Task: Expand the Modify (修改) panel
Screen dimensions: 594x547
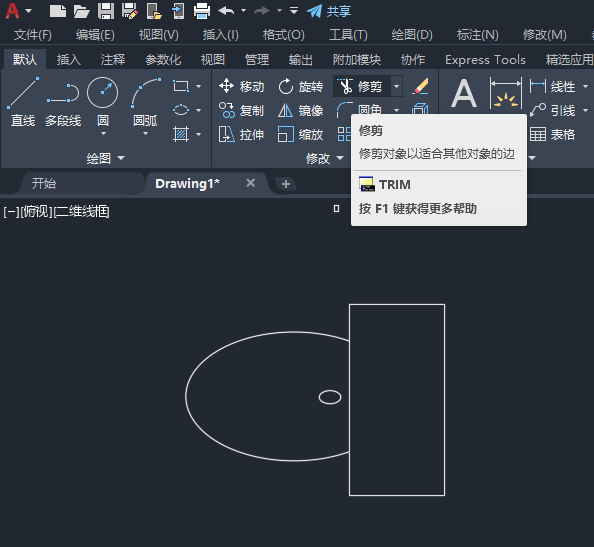Action: (325, 158)
